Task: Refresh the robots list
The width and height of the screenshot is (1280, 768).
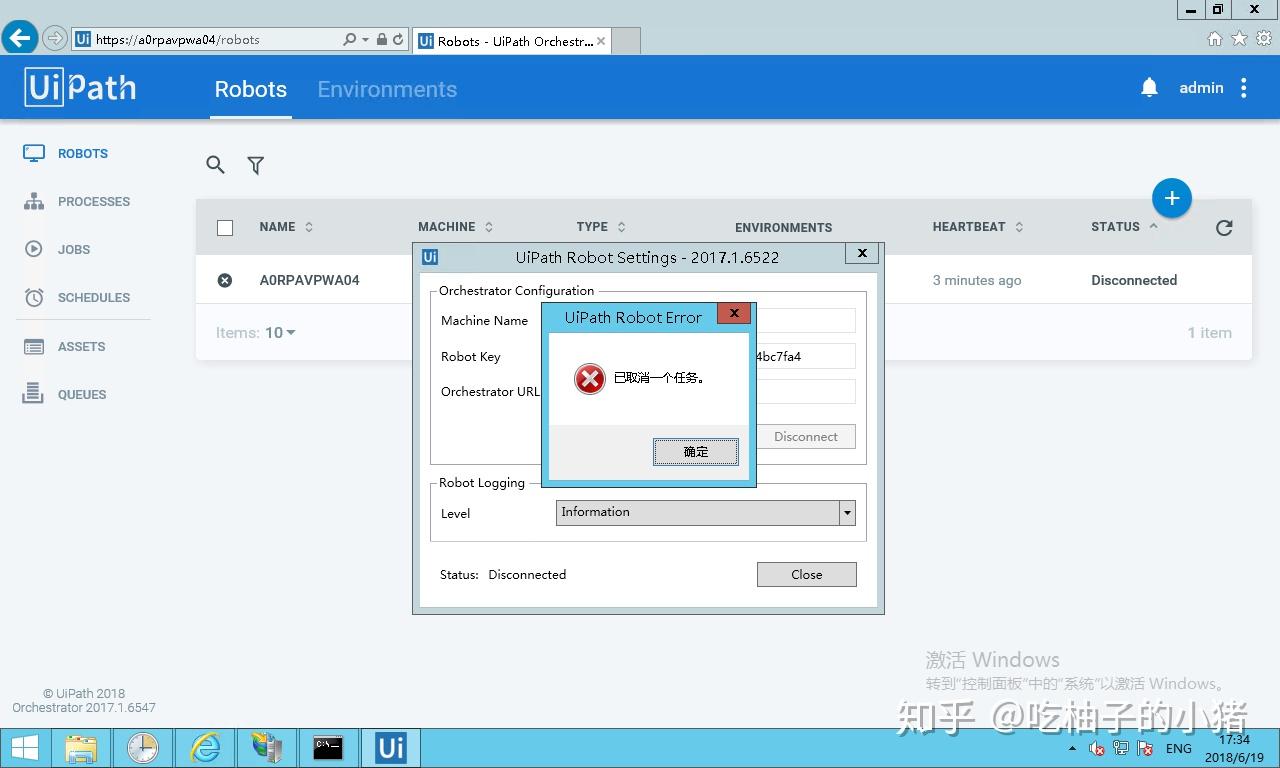Action: point(1224,228)
